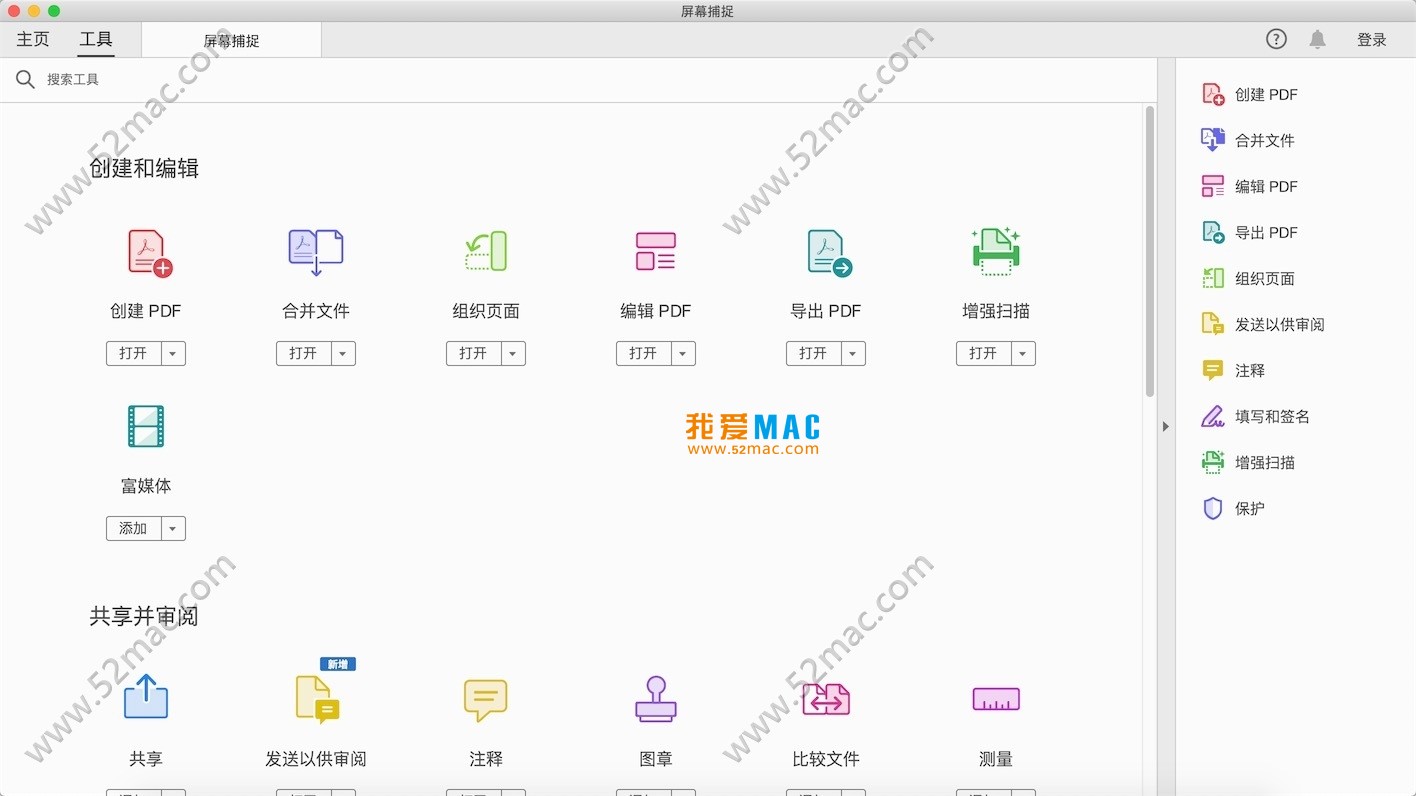Click 打开 button under 编辑 PDF
Viewport: 1416px width, 796px height.
644,353
